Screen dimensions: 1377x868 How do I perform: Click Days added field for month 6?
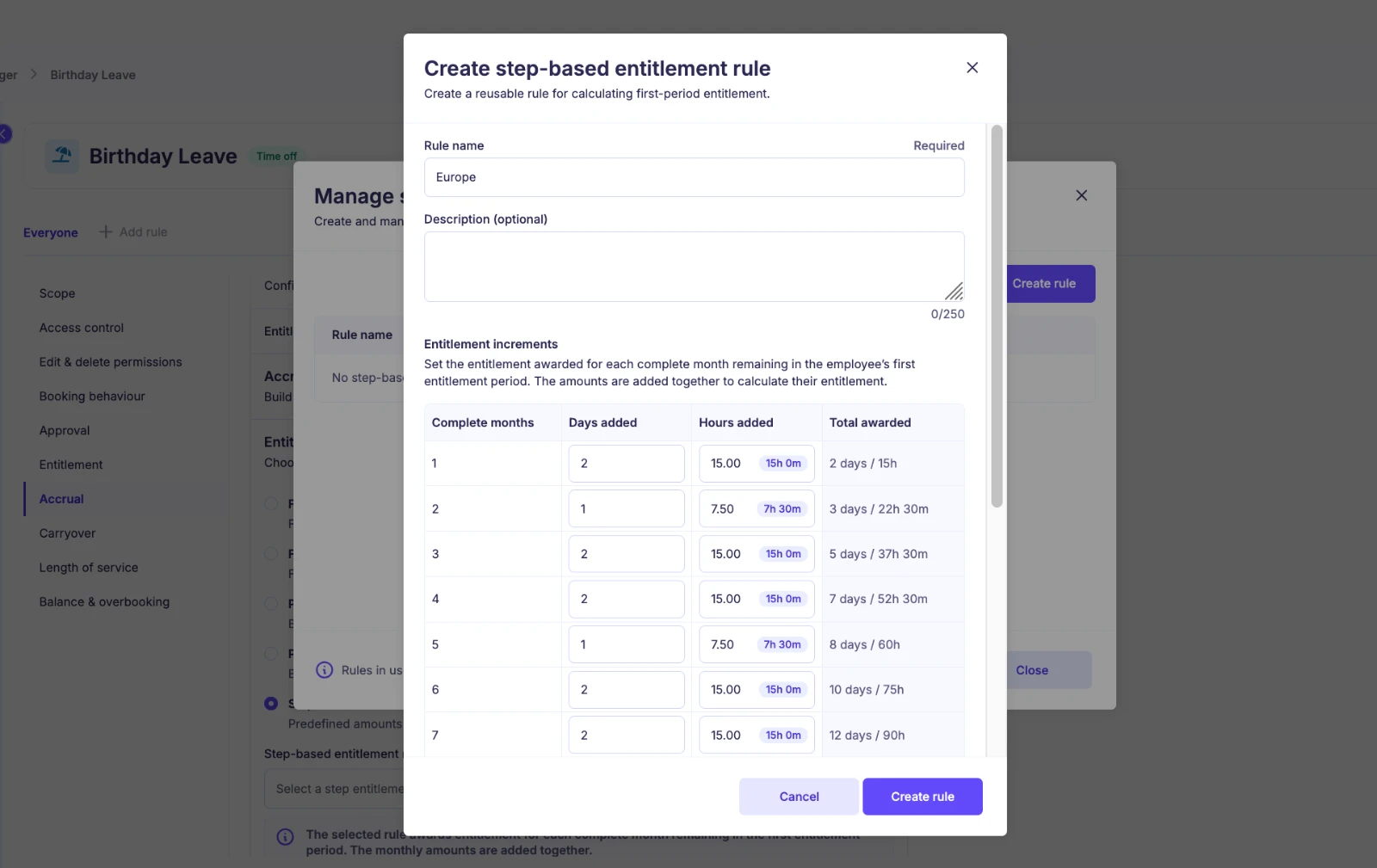[x=627, y=690]
